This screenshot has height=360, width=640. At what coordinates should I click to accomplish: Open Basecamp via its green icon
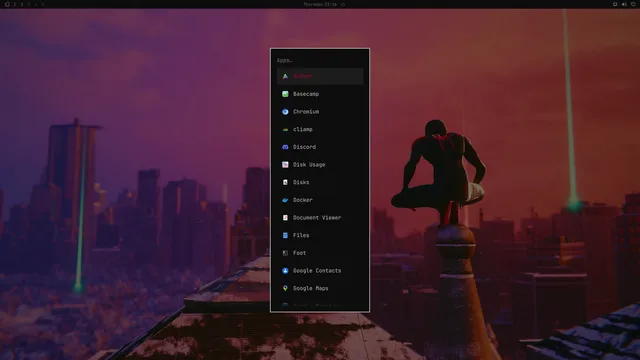pos(285,94)
